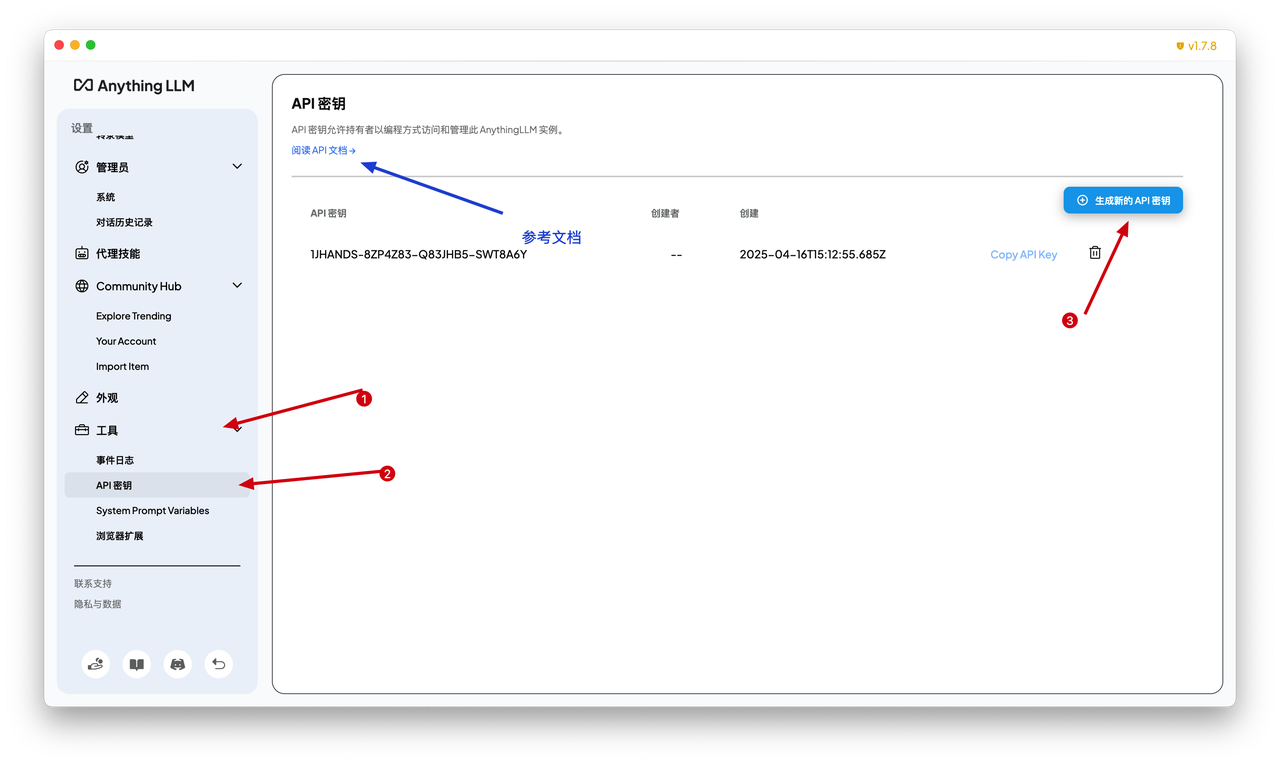Click the macOS yellow minimize button
The width and height of the screenshot is (1280, 765).
pos(75,45)
